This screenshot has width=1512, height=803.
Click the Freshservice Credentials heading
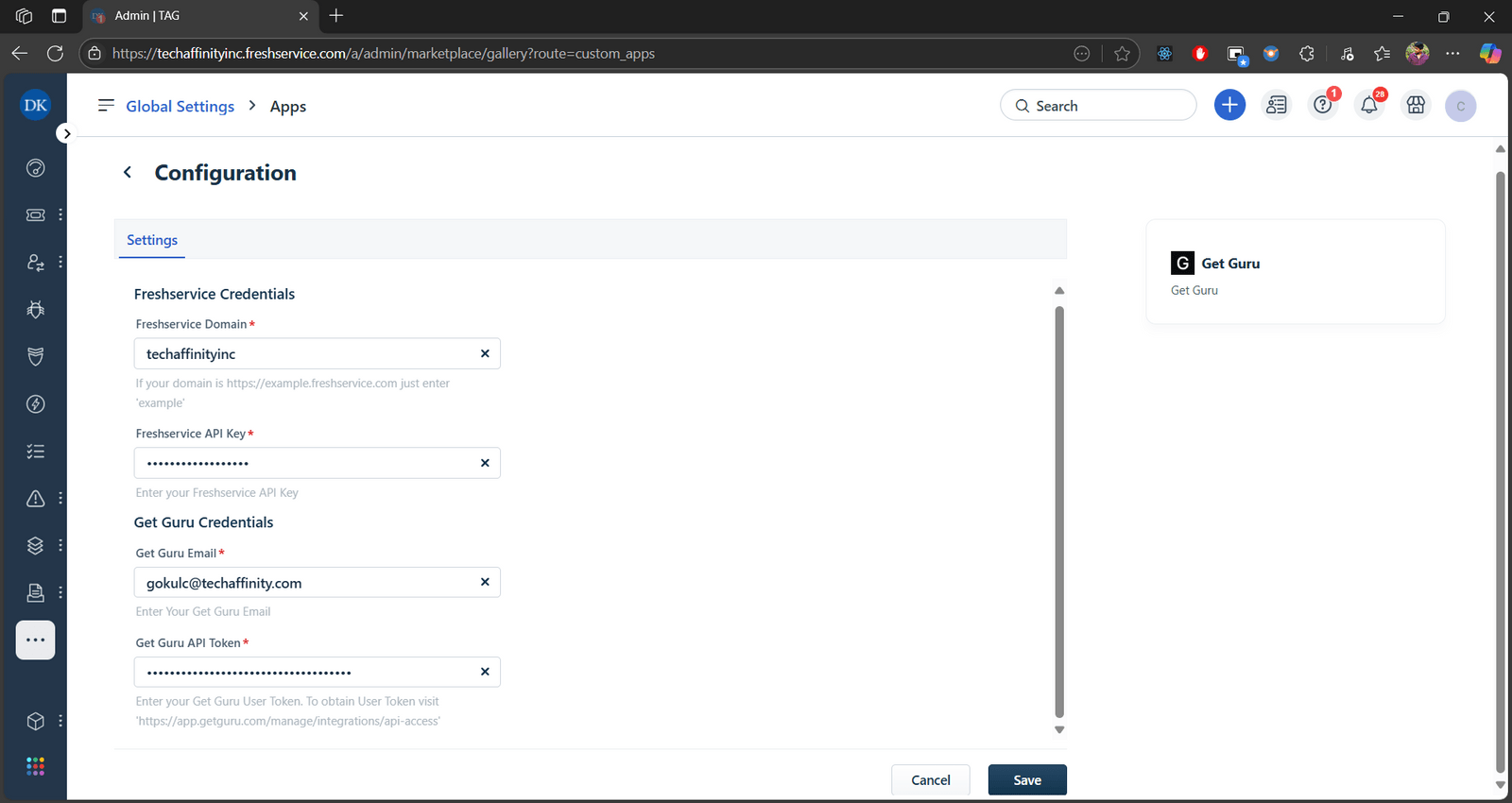pyautogui.click(x=215, y=294)
